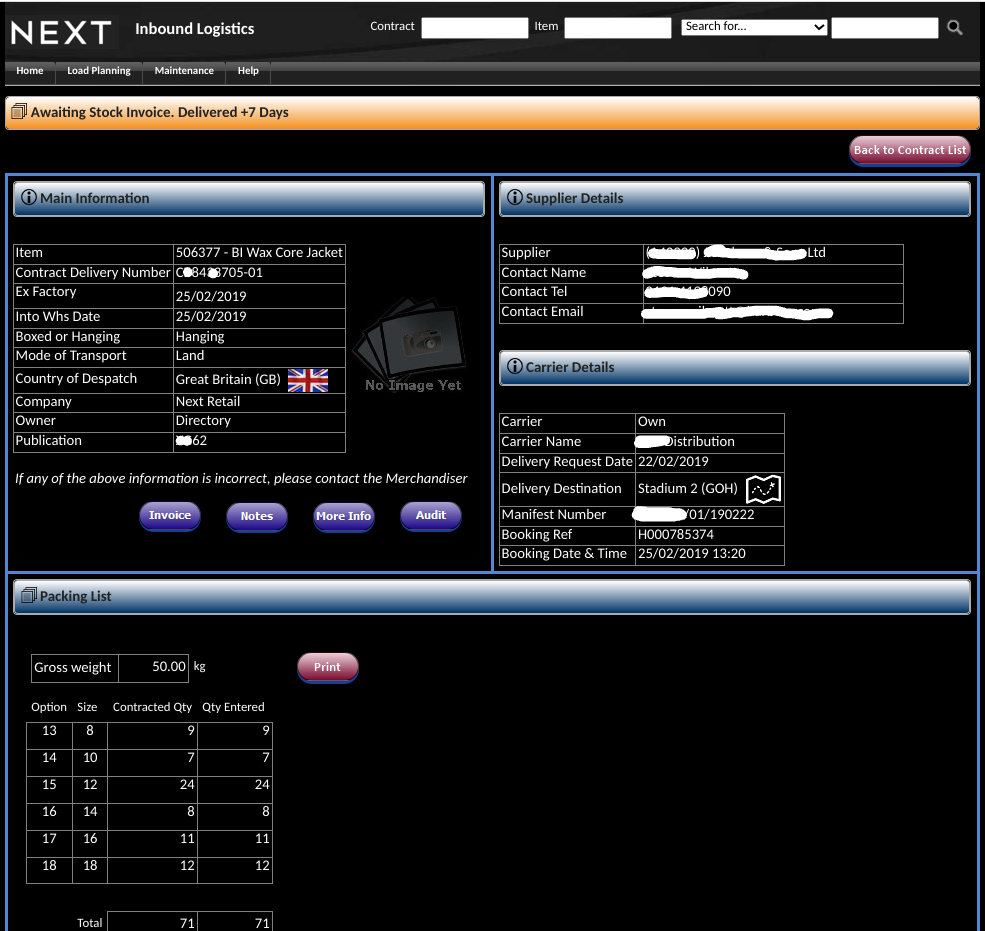
Task: Click the Great Britain flag icon
Action: [x=308, y=380]
